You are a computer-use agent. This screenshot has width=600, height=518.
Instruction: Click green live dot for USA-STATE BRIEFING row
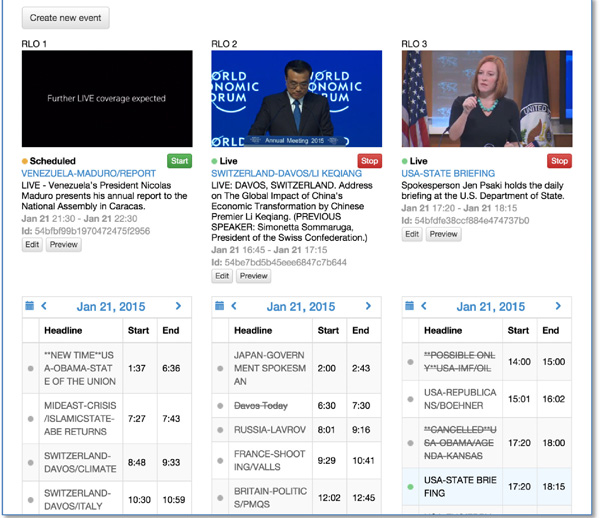(x=410, y=487)
